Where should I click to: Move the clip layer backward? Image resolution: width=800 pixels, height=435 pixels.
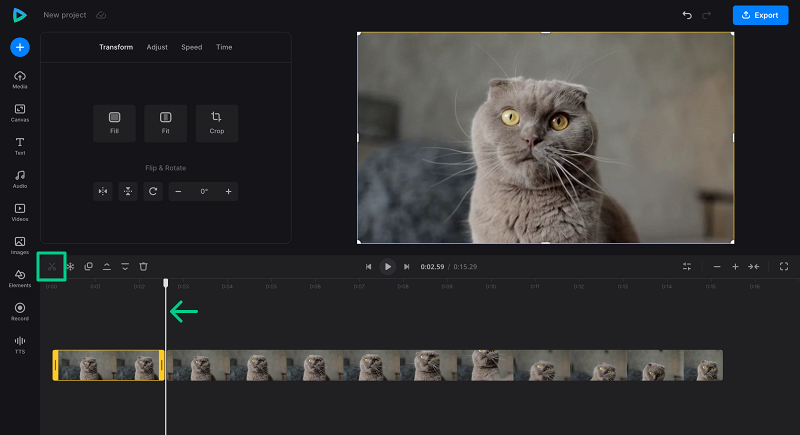point(125,267)
